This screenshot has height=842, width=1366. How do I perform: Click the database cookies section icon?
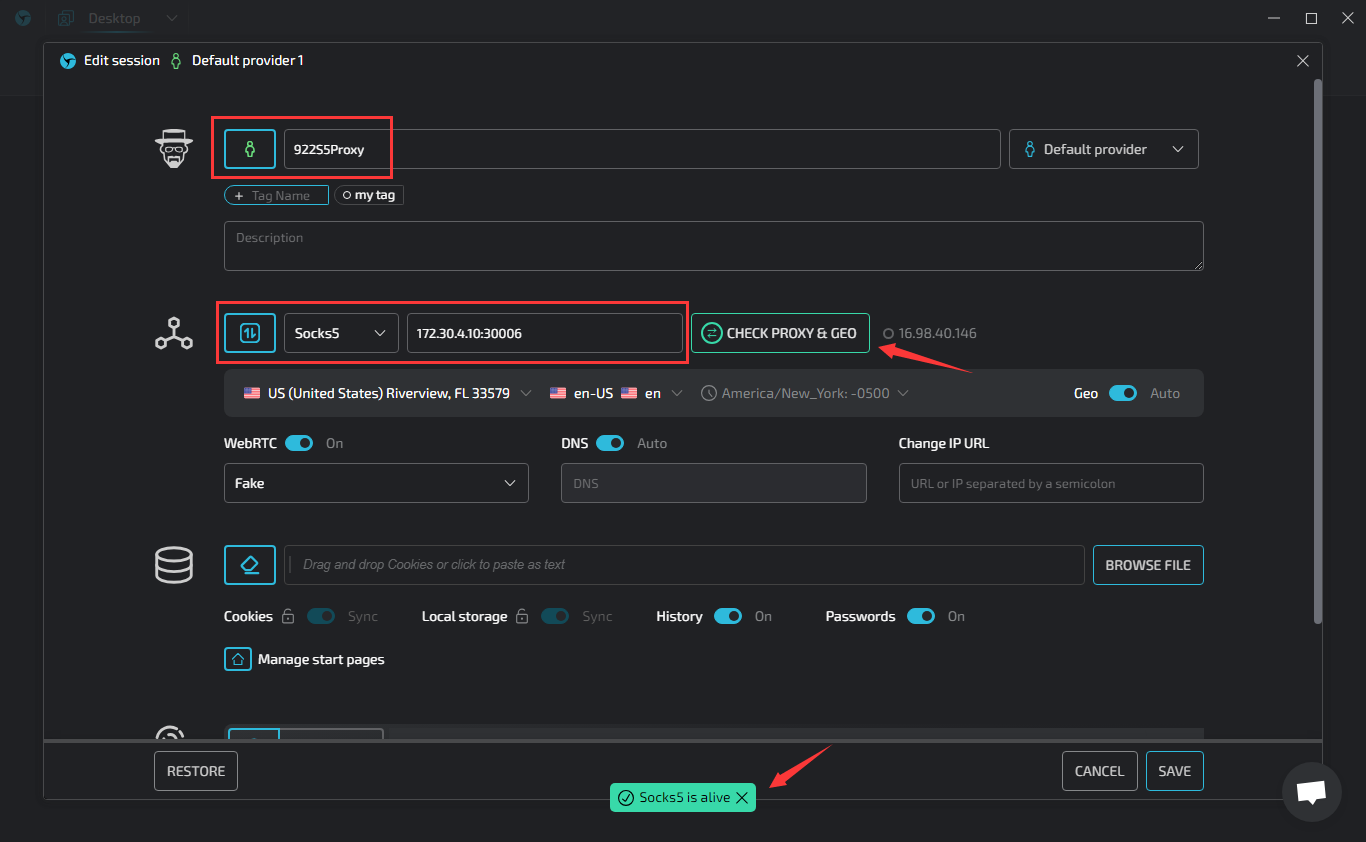coord(174,565)
